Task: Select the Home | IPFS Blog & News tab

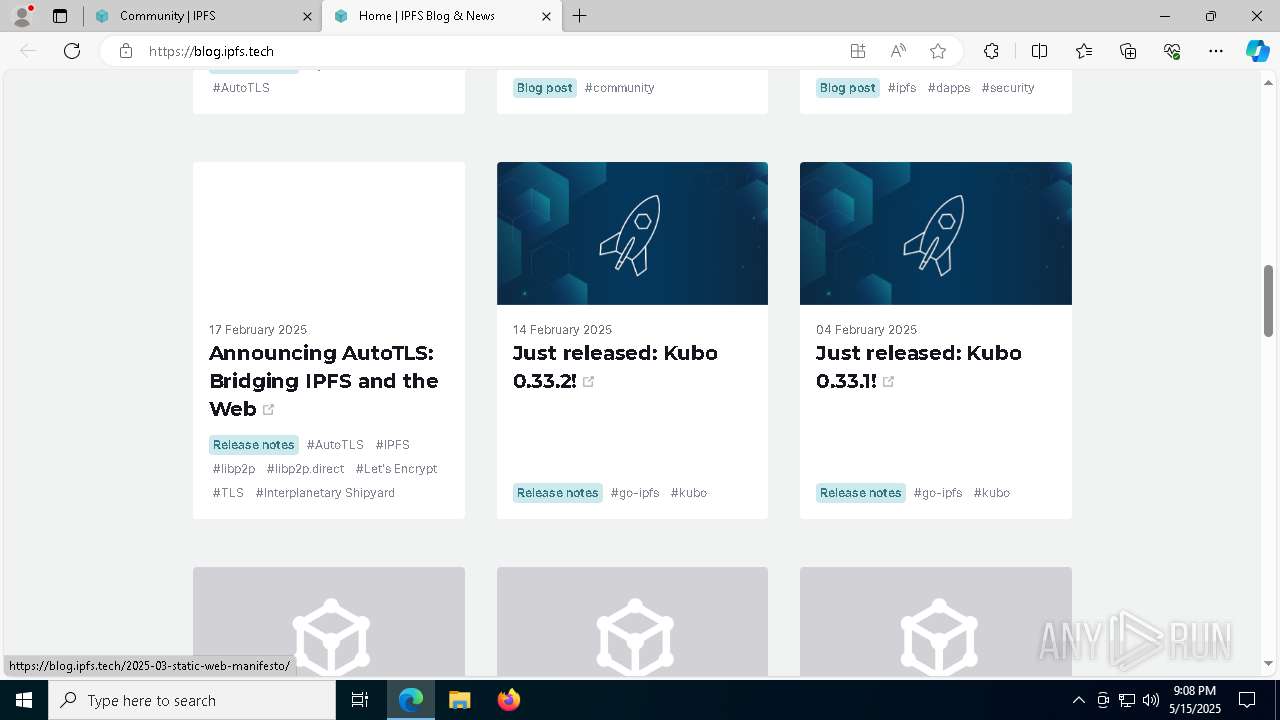Action: [x=441, y=16]
